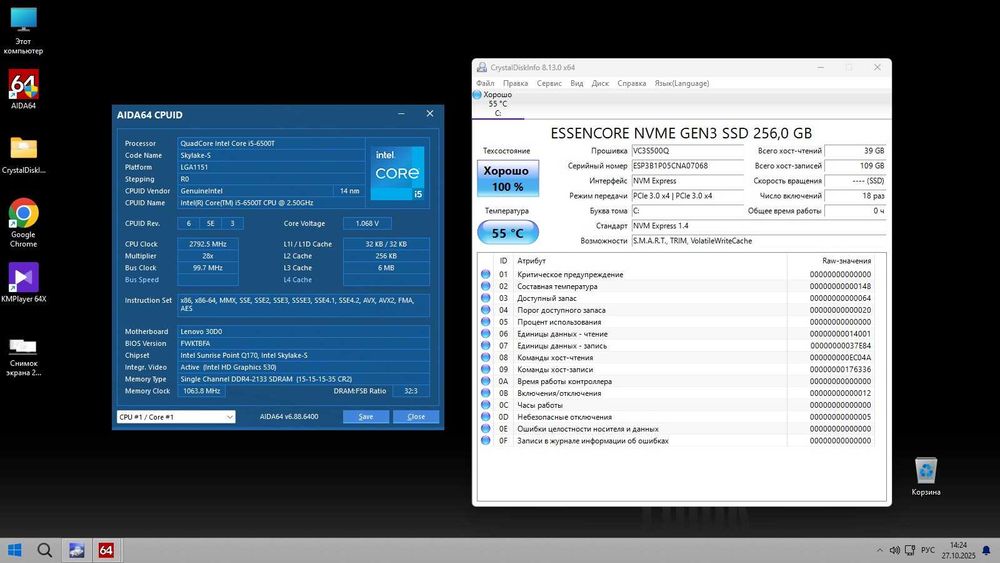Open the volume speaker tray icon
Screen dimensions: 1000x563
tap(894, 550)
